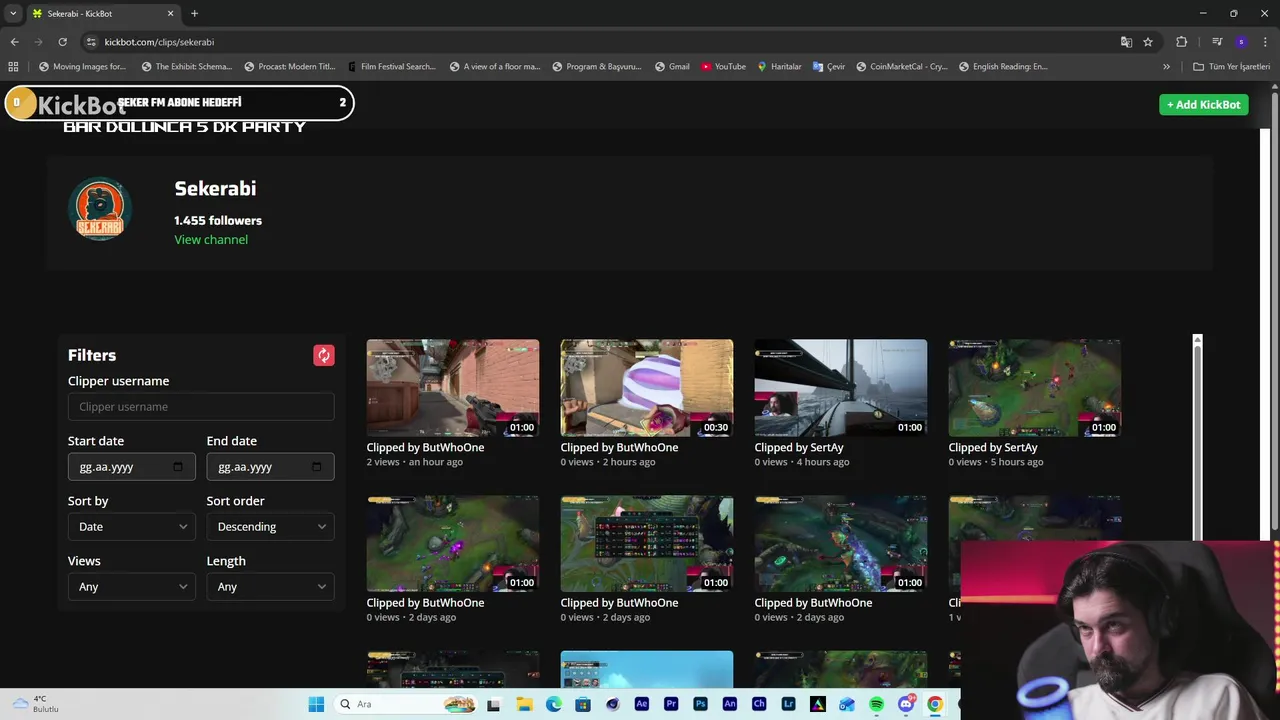Image resolution: width=1280 pixels, height=720 pixels.
Task: Open the Tüm Yer İşaretleri folder
Action: pos(1231,67)
